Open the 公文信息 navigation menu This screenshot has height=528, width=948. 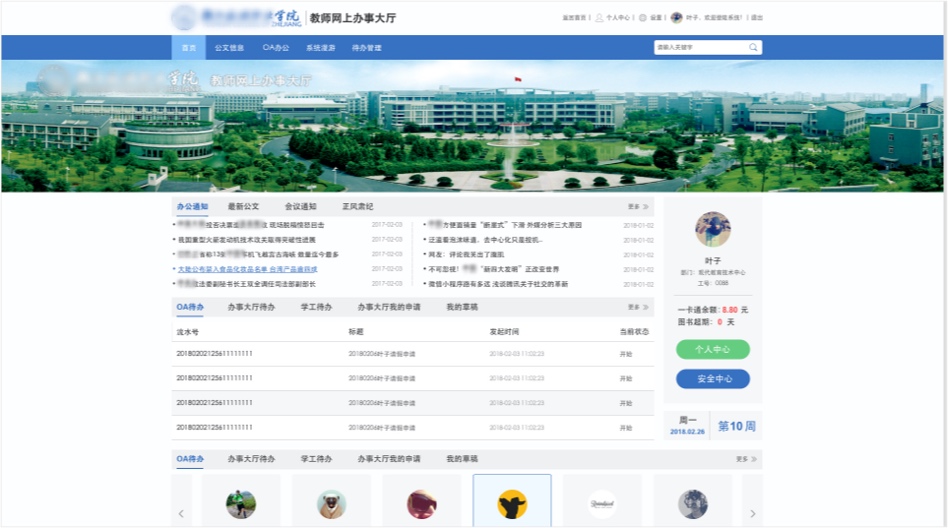[229, 47]
